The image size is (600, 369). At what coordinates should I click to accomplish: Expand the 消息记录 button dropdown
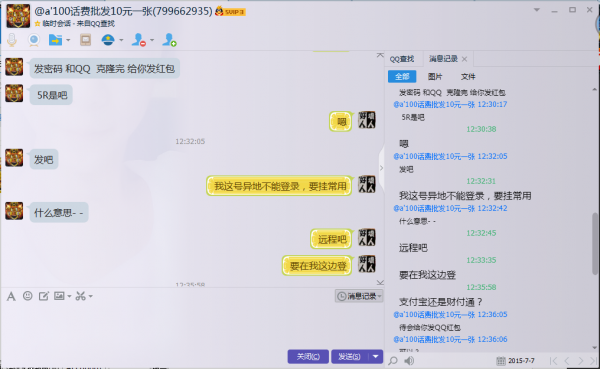(380, 296)
